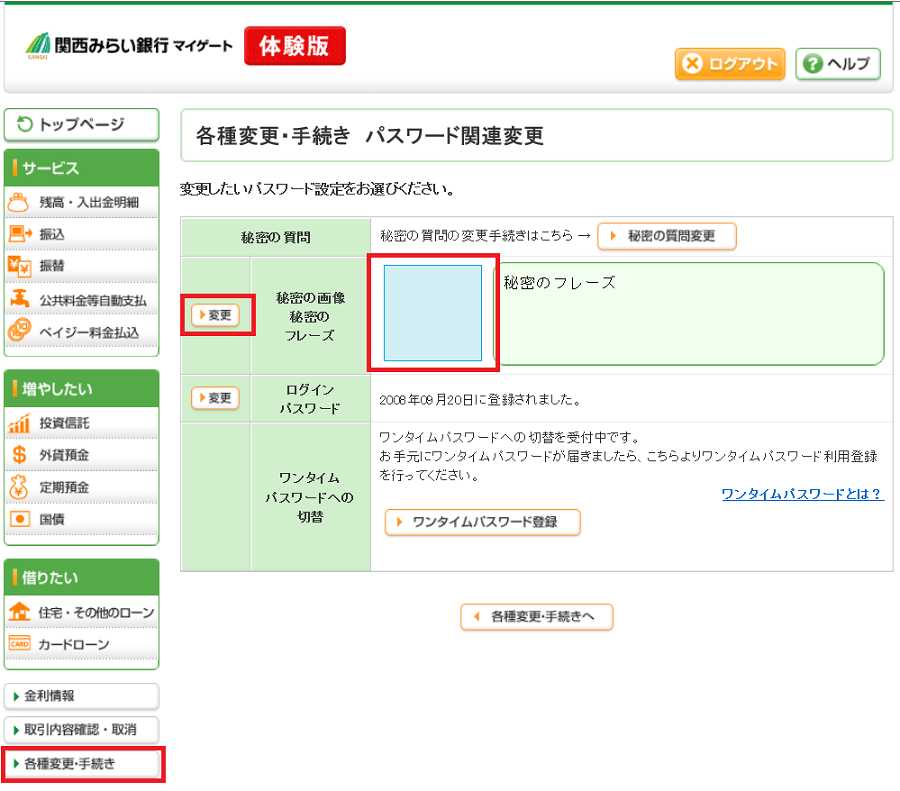Open 定期預金 in the sidebar

pyautogui.click(x=82, y=487)
